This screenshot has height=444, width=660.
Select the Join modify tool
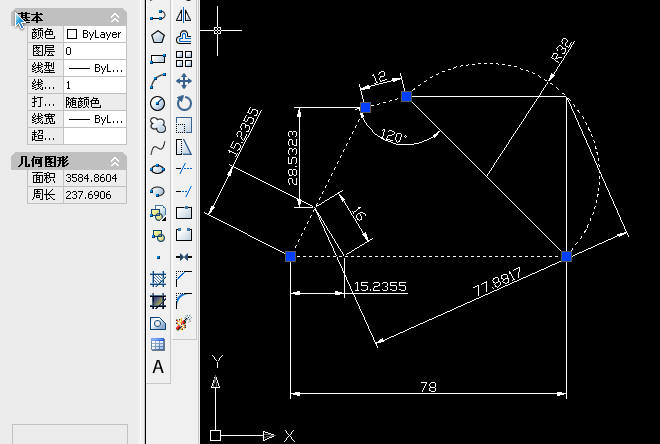coord(184,257)
